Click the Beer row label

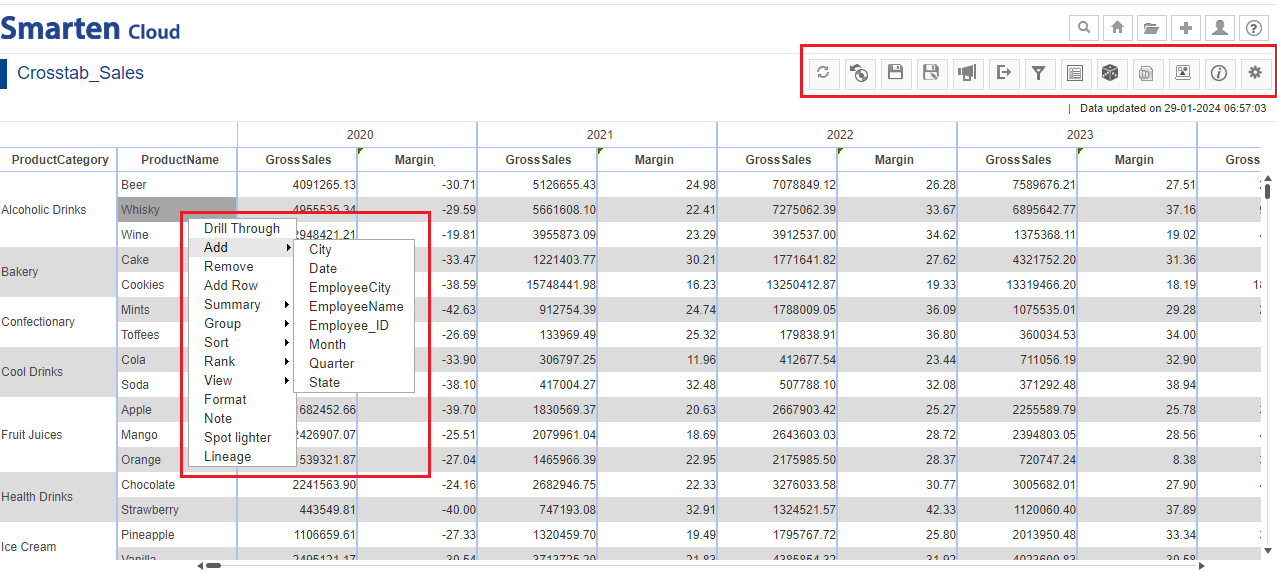coord(177,184)
